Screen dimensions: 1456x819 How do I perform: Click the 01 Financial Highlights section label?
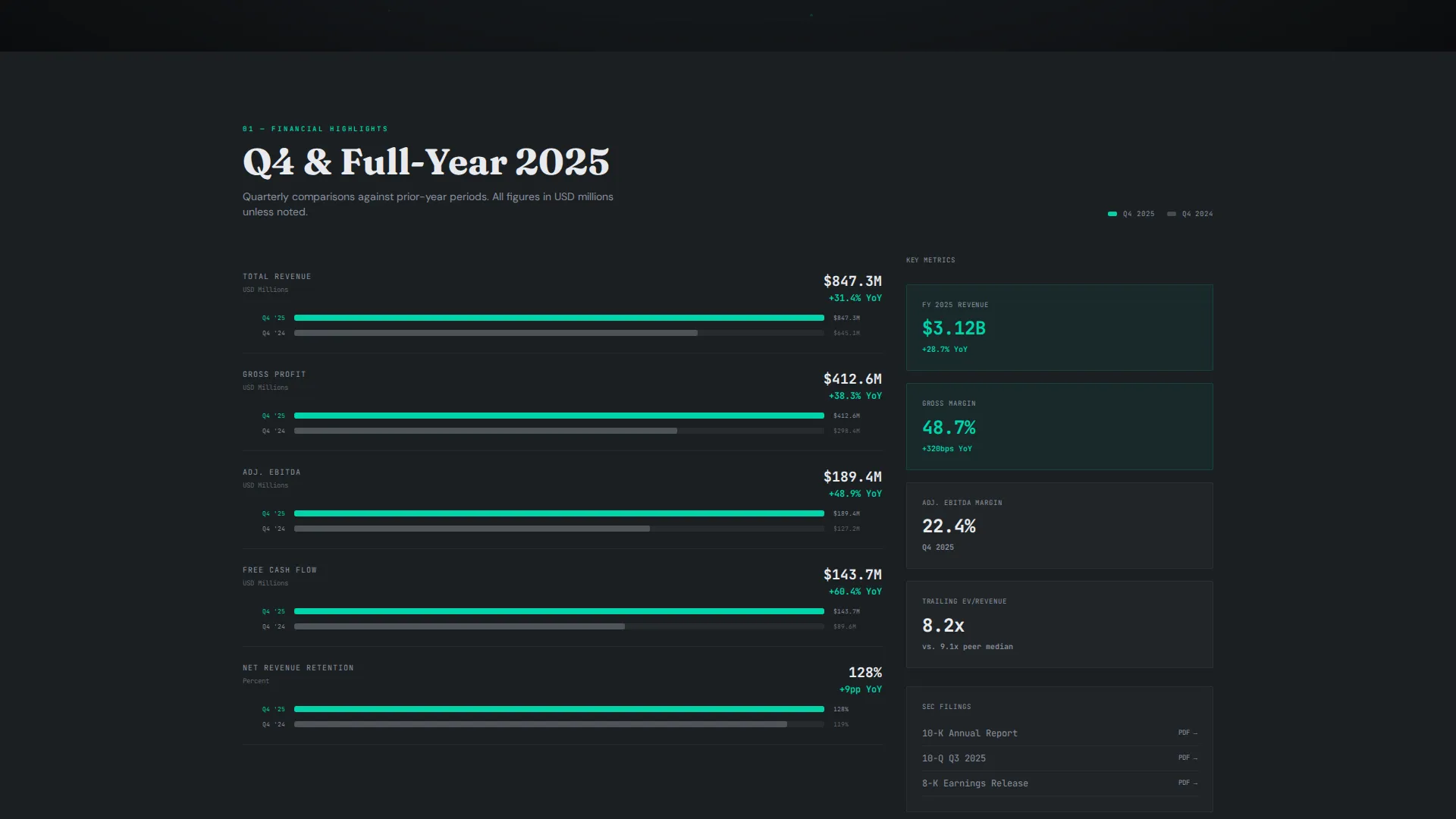(315, 129)
